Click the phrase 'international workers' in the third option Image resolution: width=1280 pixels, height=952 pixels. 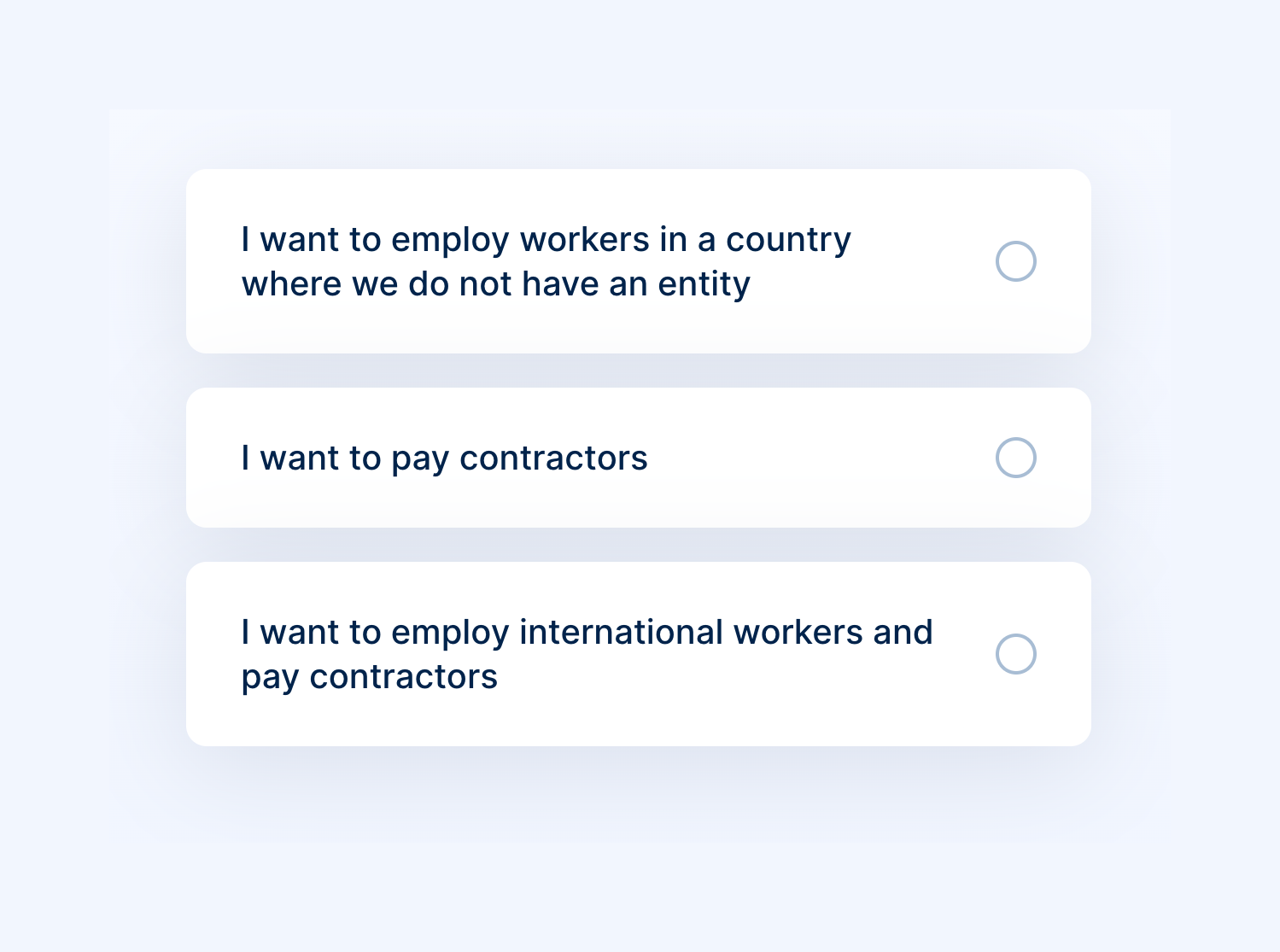coord(694,633)
